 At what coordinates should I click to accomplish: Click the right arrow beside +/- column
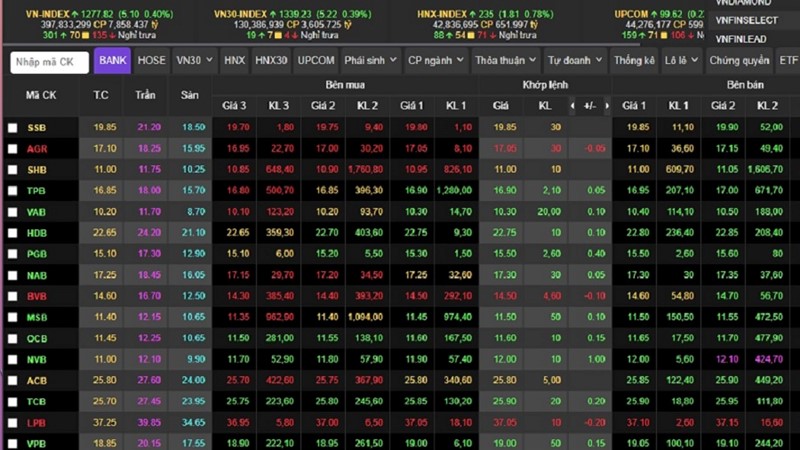607,106
